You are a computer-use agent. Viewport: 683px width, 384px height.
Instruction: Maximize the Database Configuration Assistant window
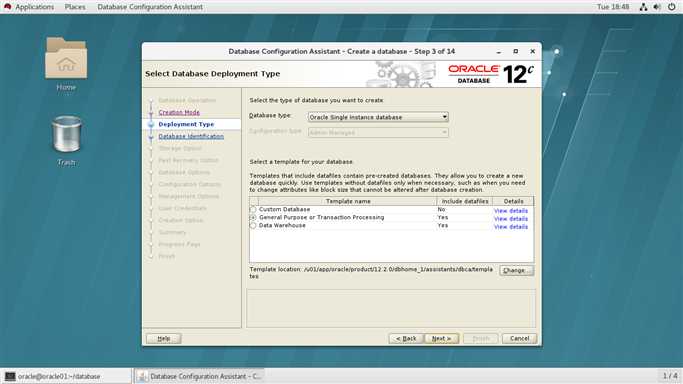[516, 51]
